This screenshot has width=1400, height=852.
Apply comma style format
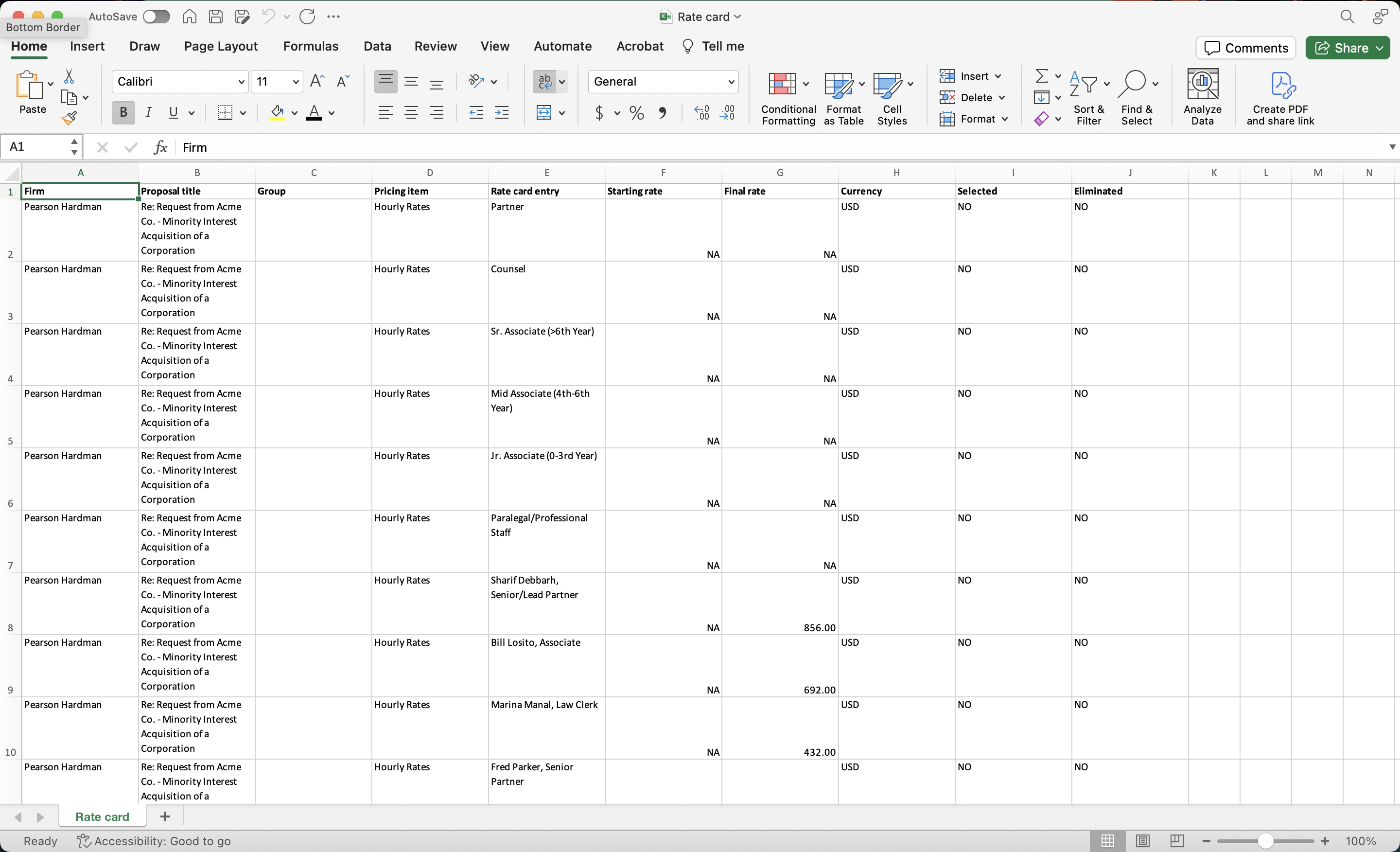click(x=663, y=112)
